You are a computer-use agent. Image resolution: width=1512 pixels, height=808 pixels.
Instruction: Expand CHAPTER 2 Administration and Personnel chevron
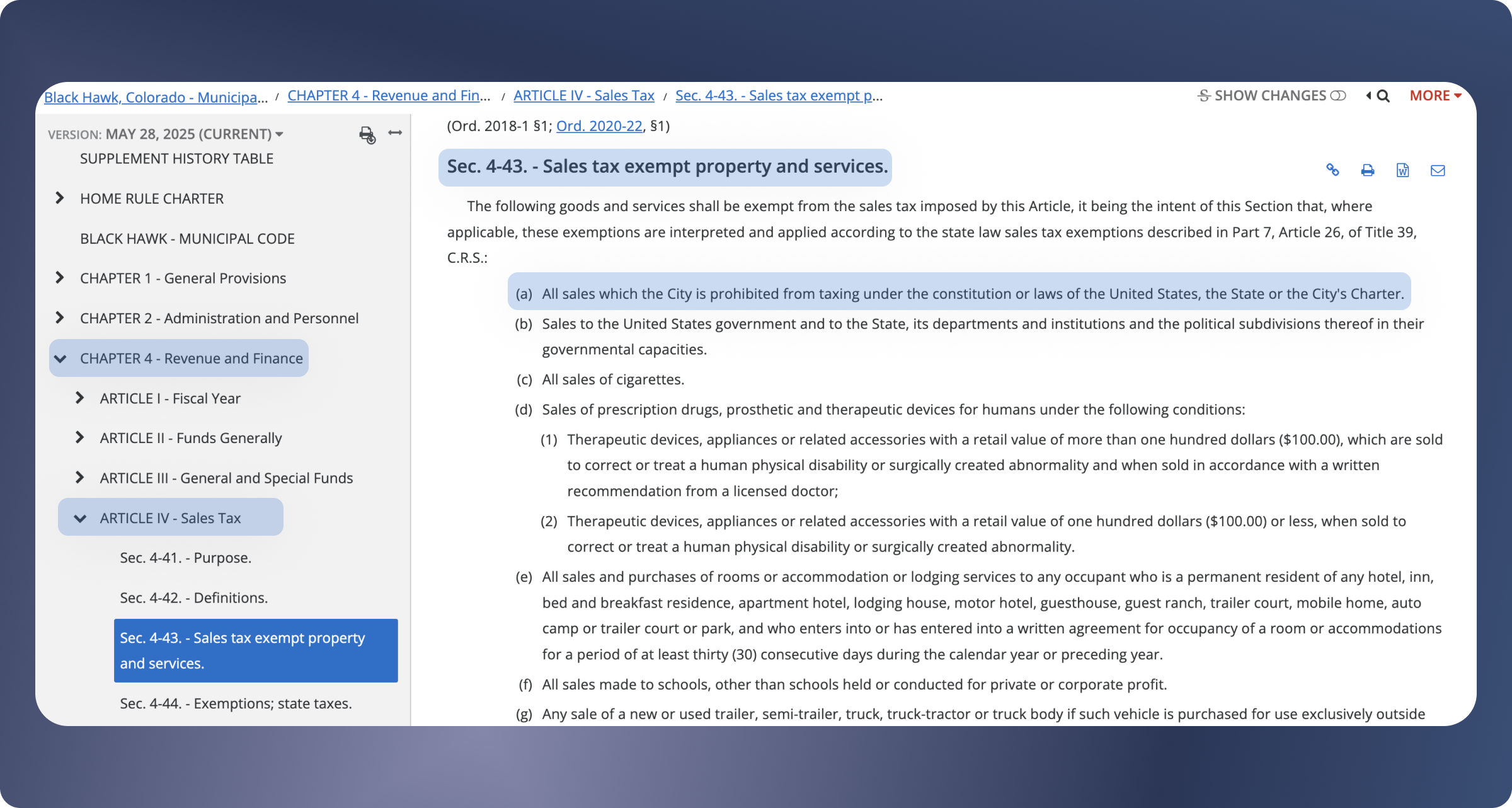pos(60,318)
